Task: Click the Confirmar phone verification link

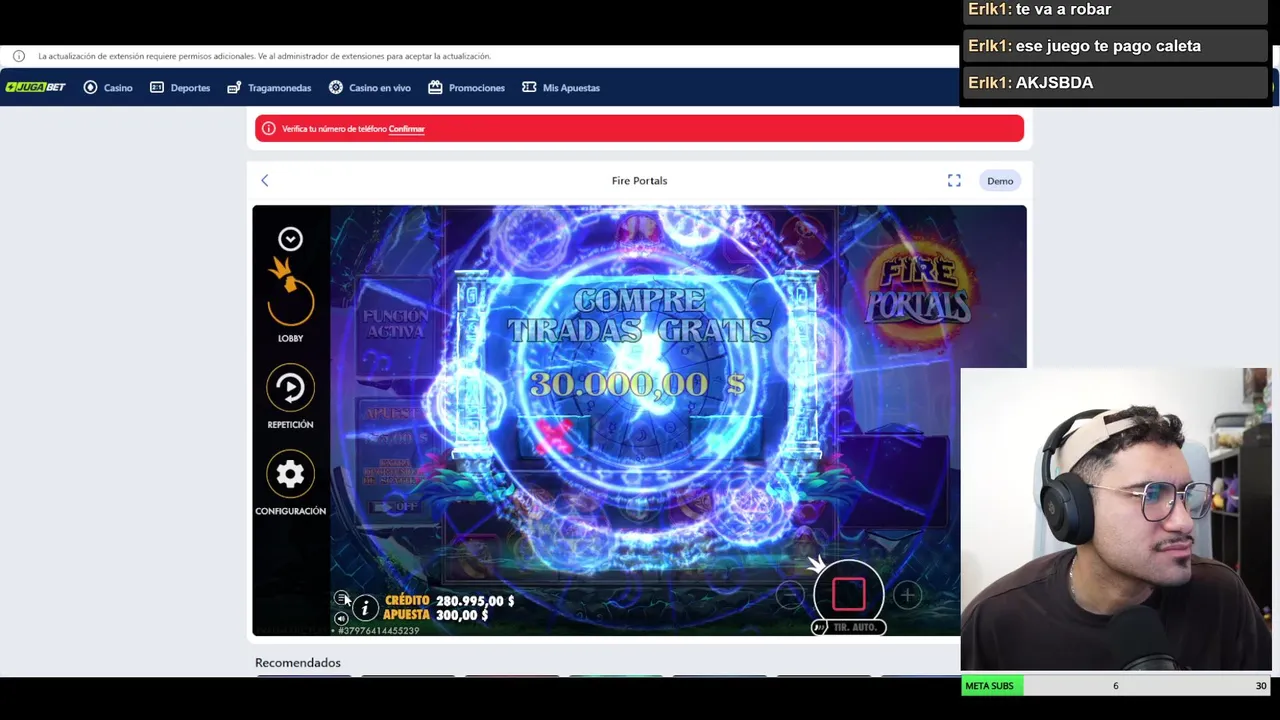Action: click(x=406, y=129)
